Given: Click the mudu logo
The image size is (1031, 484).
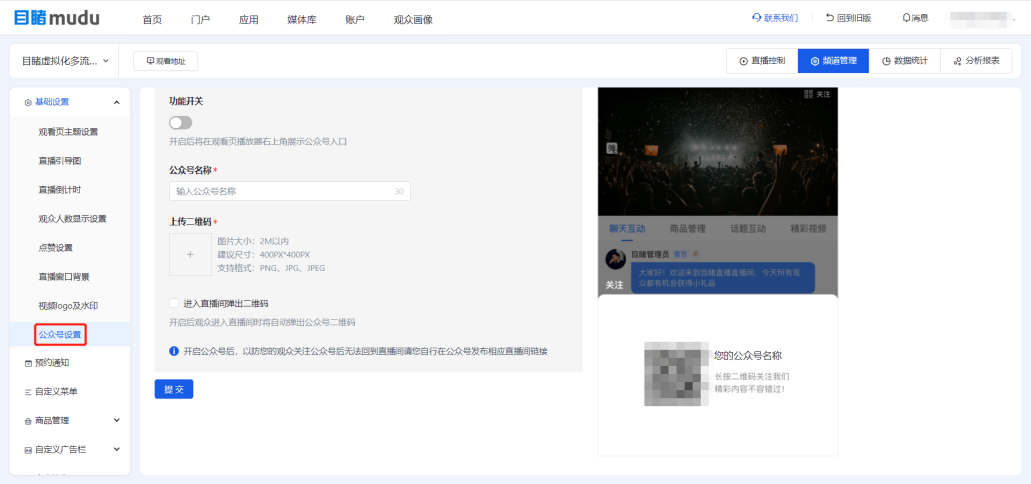Looking at the screenshot, I should pyautogui.click(x=57, y=18).
